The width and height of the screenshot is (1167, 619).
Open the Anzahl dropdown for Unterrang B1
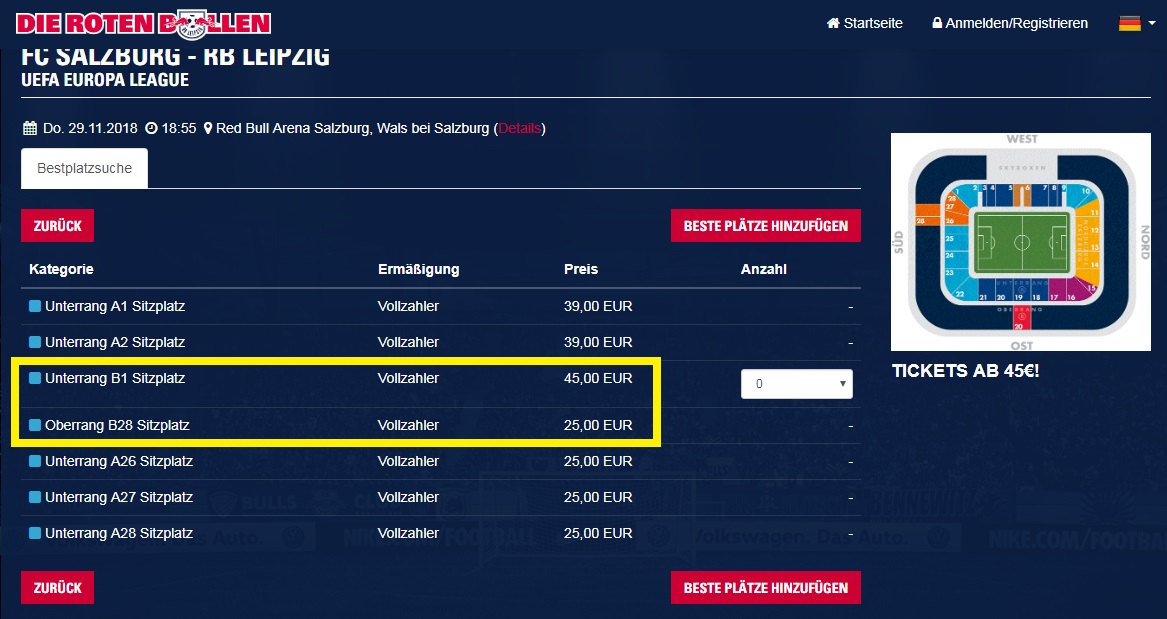point(796,384)
